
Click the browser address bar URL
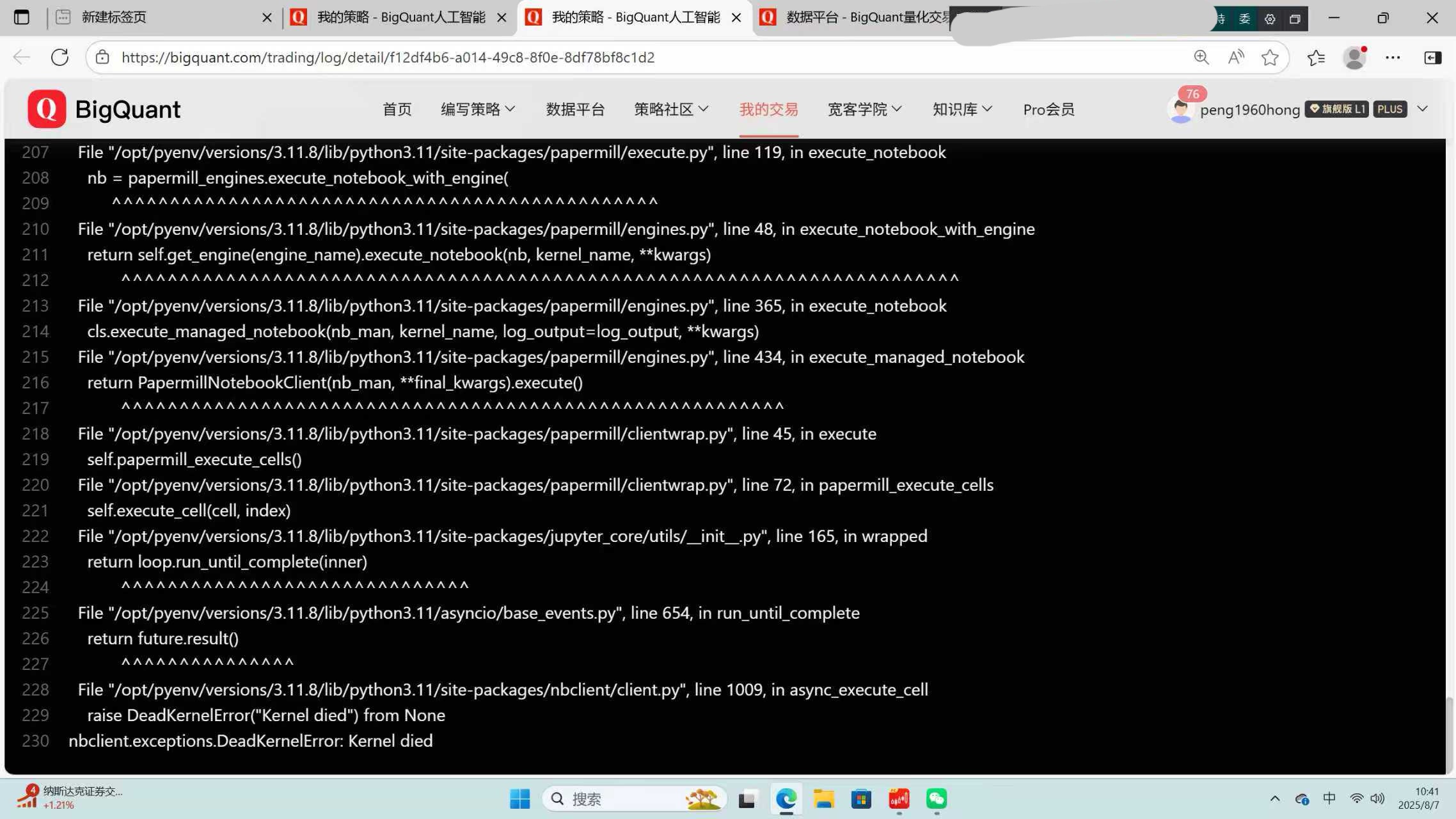pos(388,58)
